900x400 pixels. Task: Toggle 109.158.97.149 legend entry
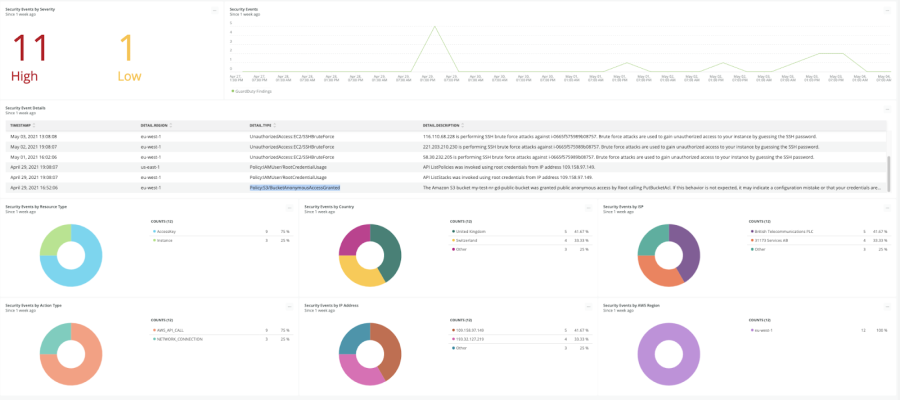click(468, 331)
